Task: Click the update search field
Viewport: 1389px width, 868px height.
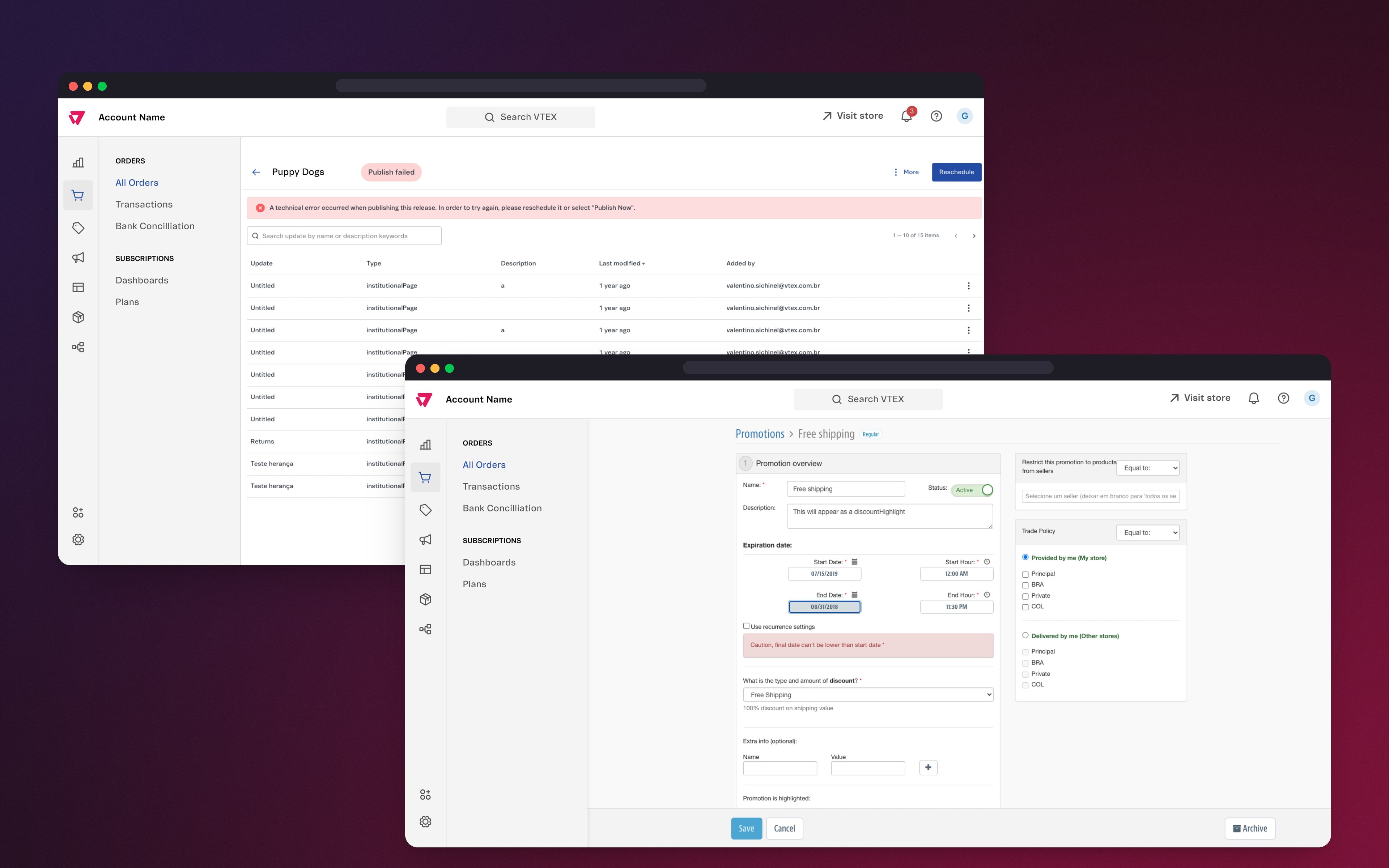Action: tap(344, 236)
